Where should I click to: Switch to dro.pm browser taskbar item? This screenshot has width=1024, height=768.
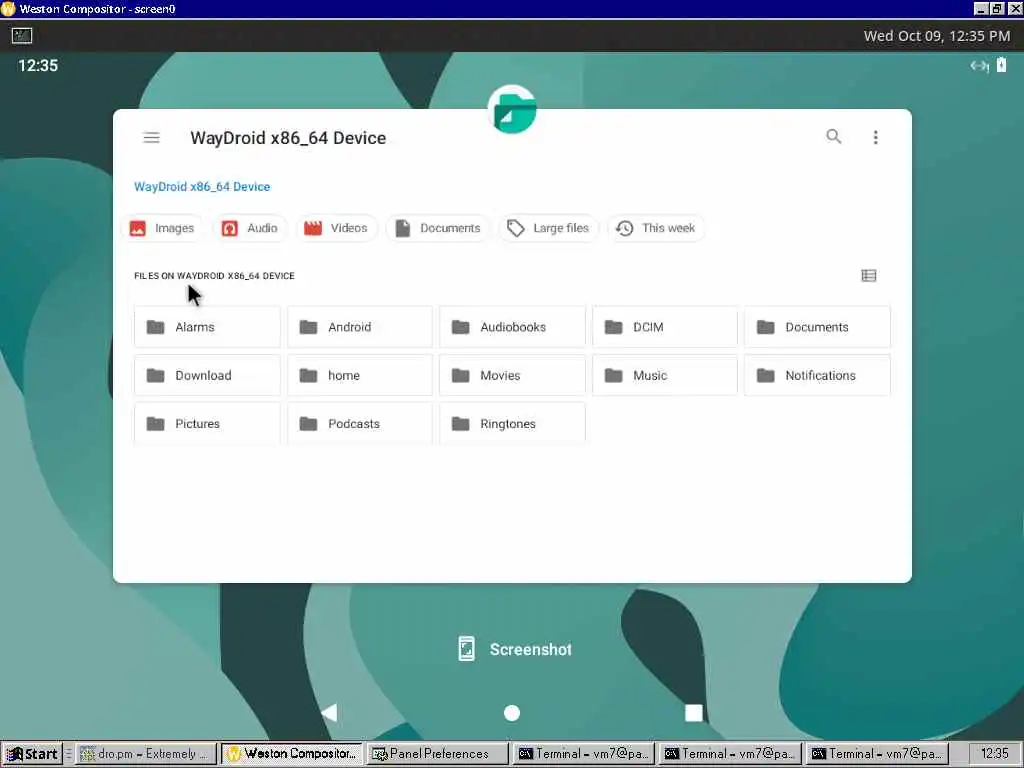tap(146, 754)
